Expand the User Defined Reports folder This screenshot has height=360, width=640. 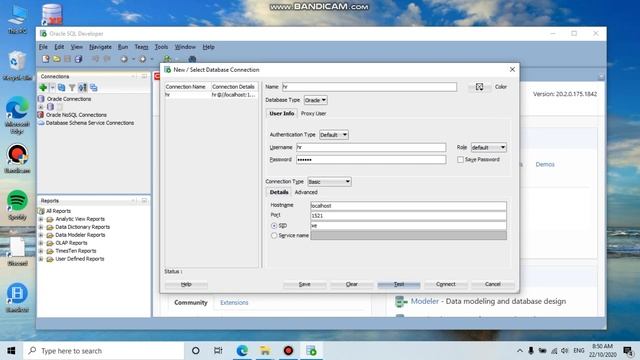41,259
